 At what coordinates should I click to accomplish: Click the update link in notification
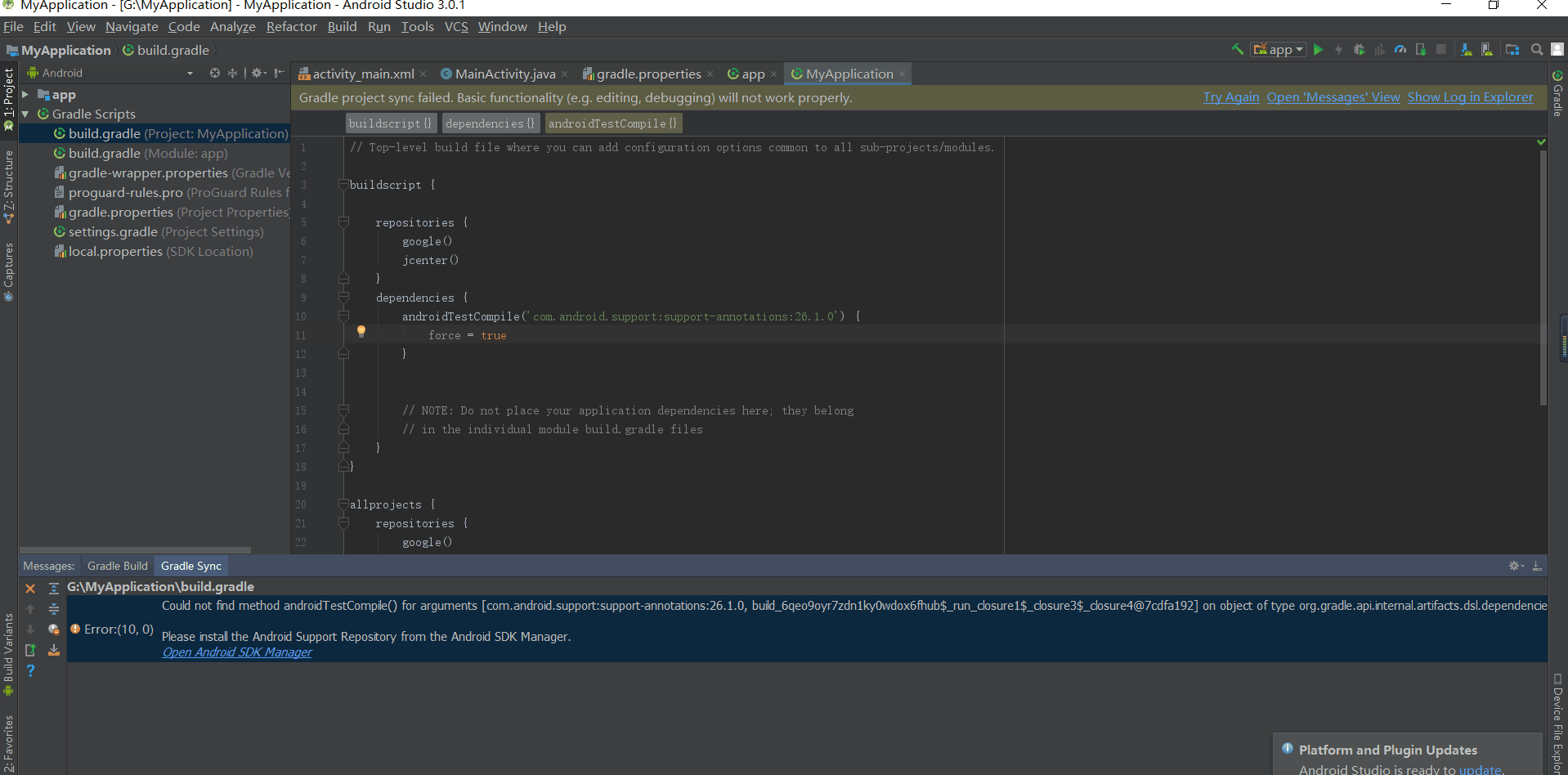point(1480,769)
